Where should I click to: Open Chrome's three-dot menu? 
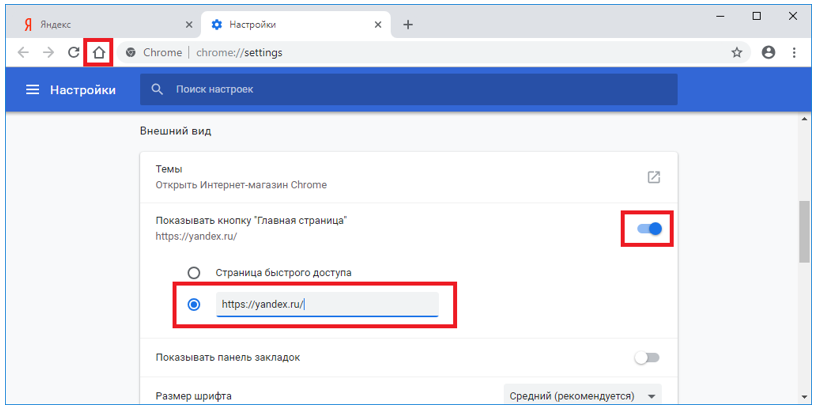click(x=793, y=52)
